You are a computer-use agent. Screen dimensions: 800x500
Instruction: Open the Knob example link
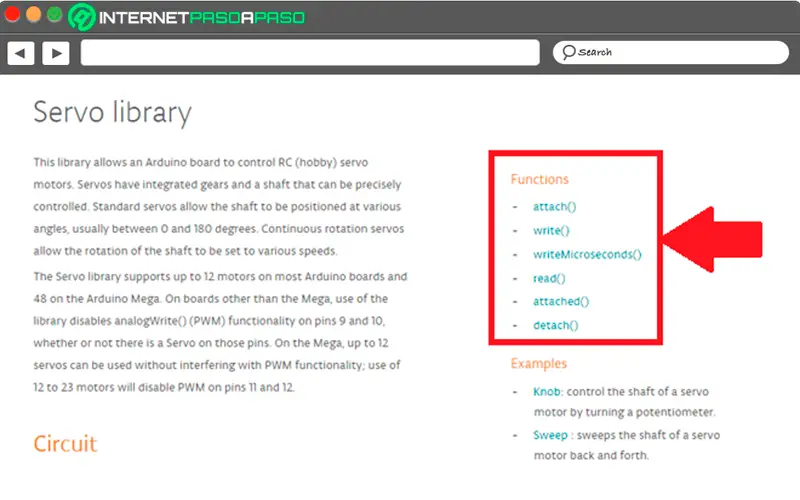(546, 391)
